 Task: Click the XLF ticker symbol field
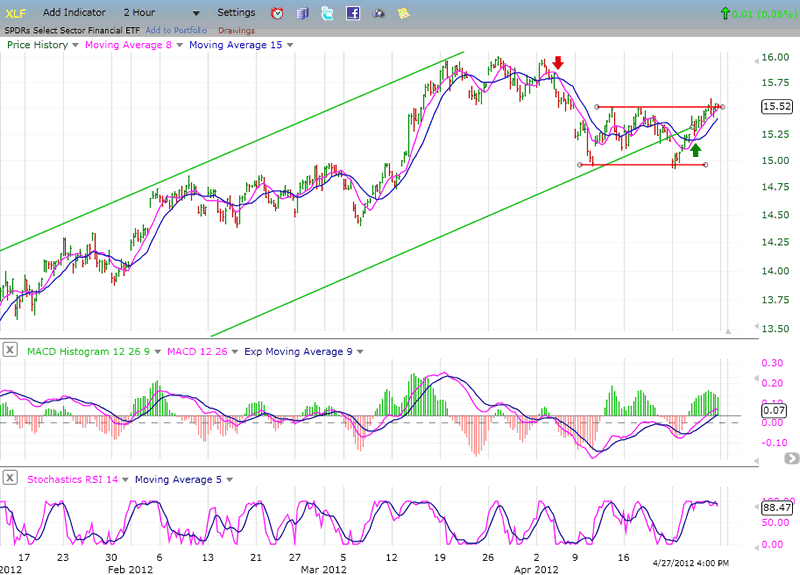tap(17, 13)
